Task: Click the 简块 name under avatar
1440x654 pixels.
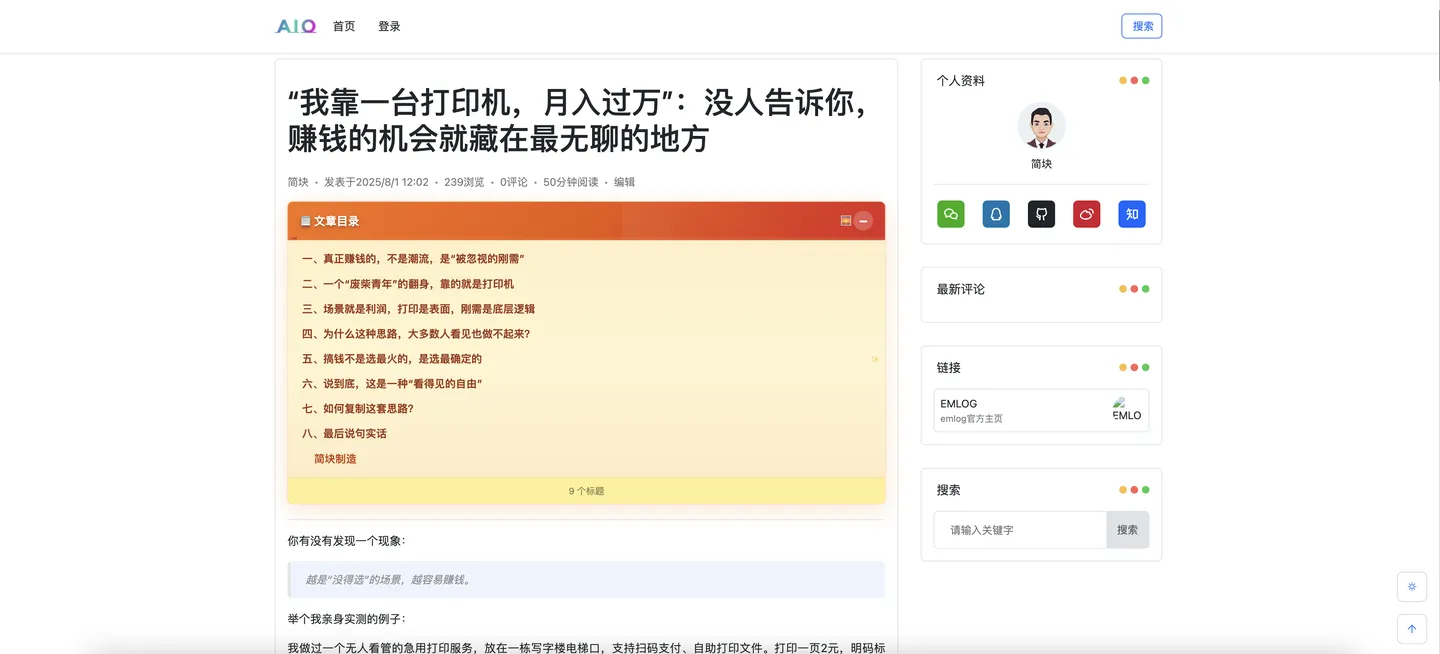Action: (1041, 164)
